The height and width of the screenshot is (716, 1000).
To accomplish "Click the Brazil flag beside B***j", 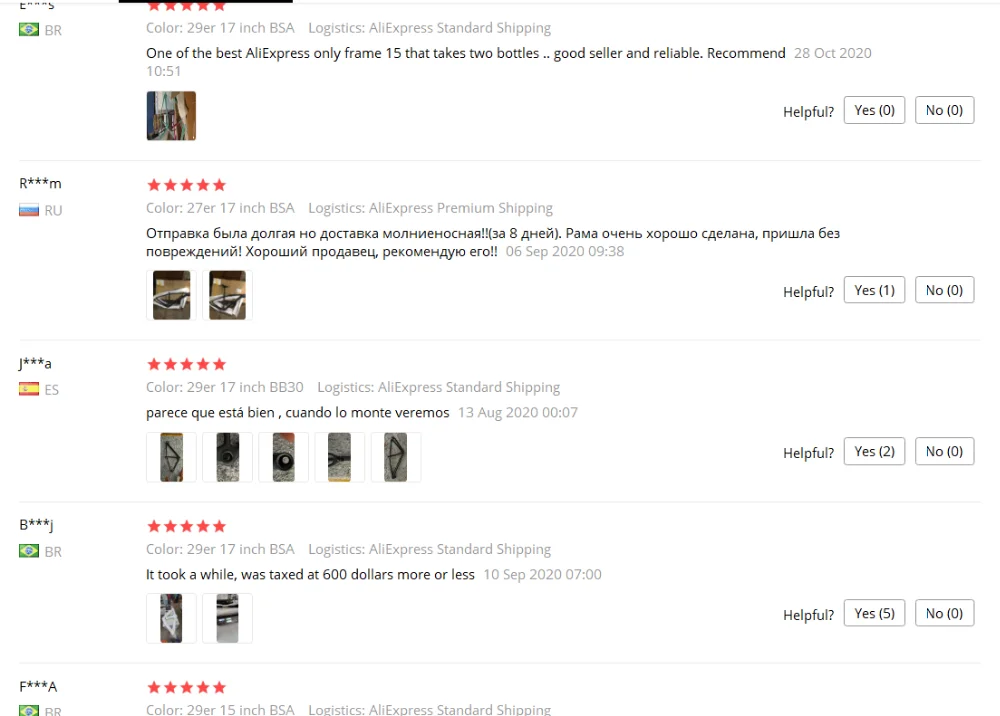I will coord(29,551).
